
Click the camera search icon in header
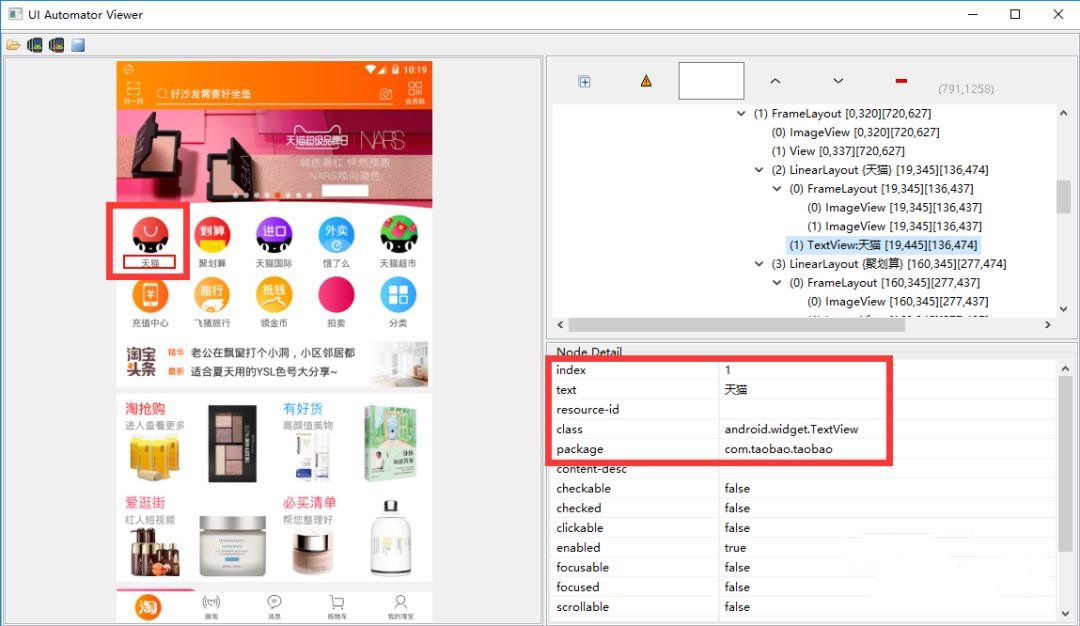point(386,94)
